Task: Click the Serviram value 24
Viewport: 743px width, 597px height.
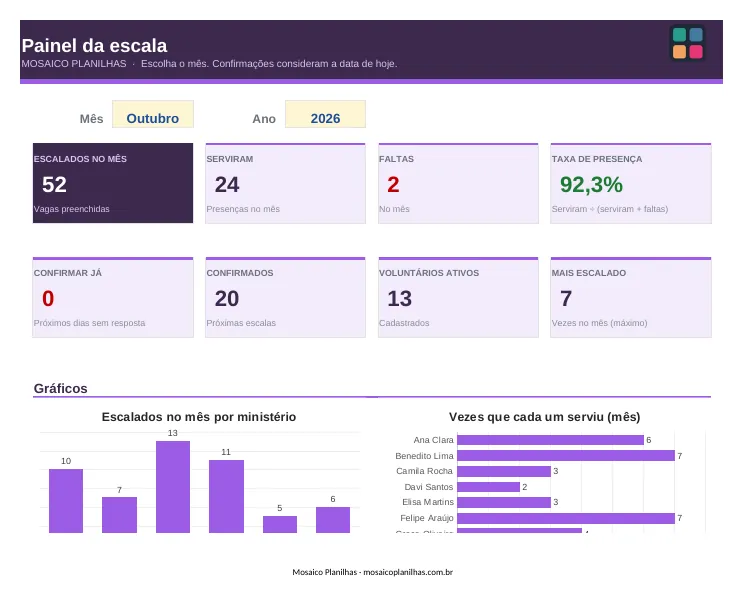Action: point(227,185)
